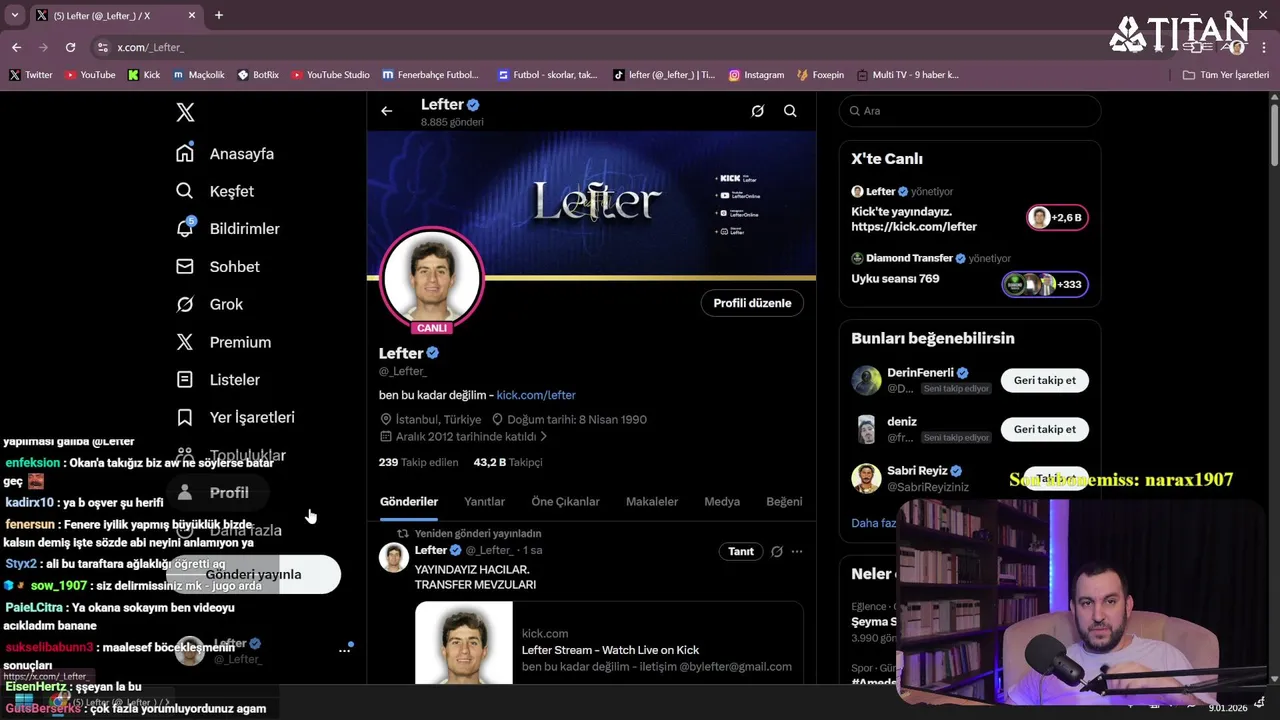Viewport: 1280px width, 720px height.
Task: Open Grok icon in sidebar
Action: coord(185,304)
